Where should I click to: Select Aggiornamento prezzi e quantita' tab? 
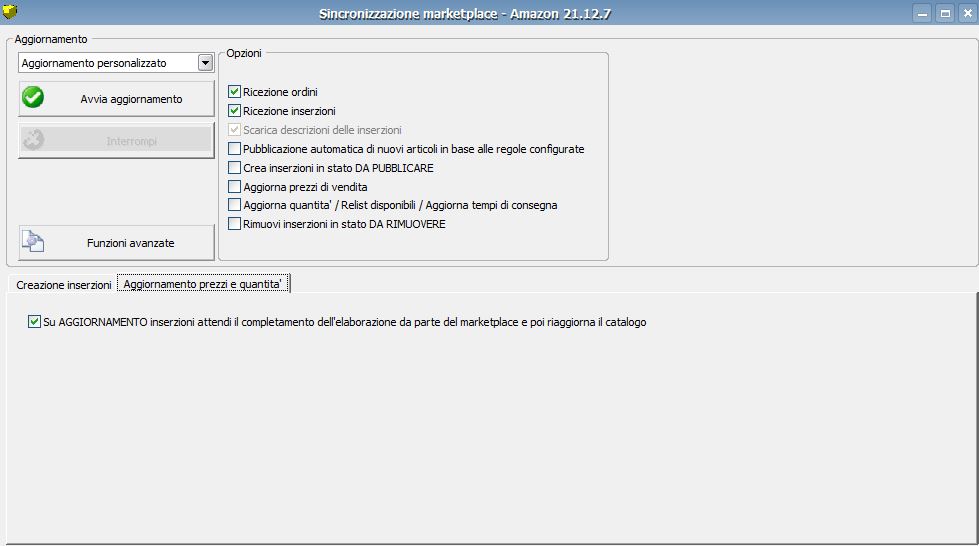[203, 284]
